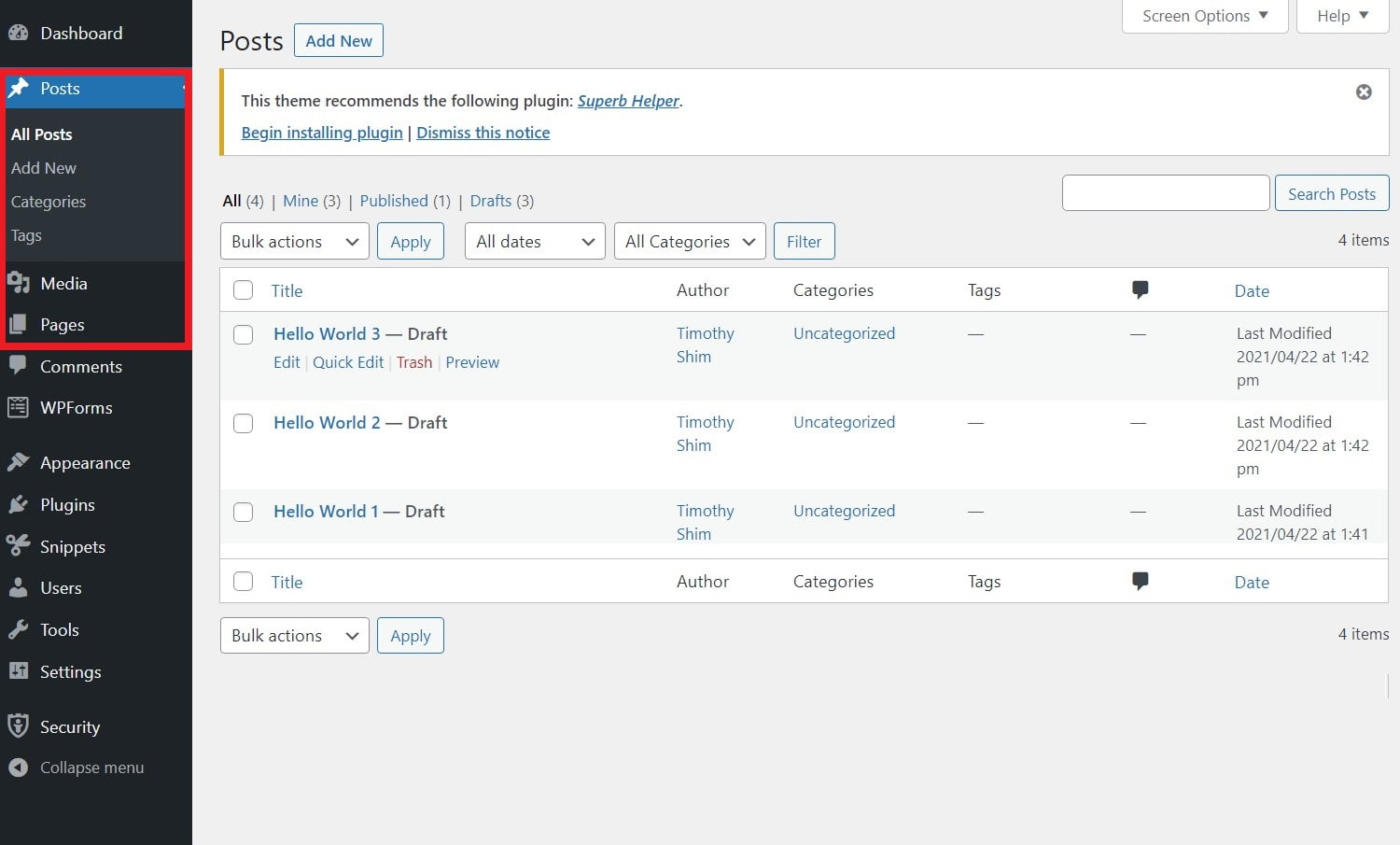Show Published posts filter
The height and width of the screenshot is (845, 1400).
pos(394,201)
